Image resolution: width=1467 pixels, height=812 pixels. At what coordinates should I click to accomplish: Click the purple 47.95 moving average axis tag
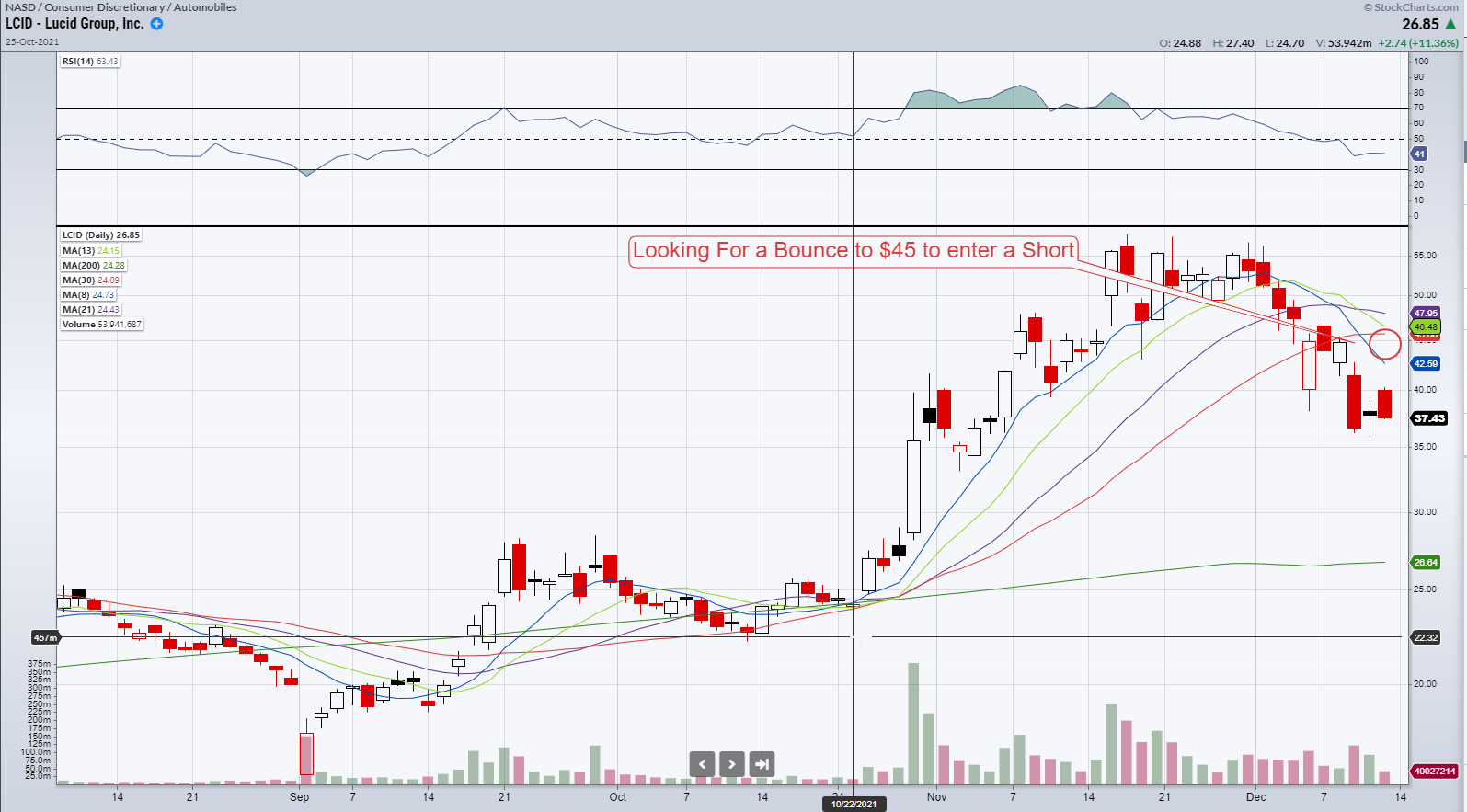(x=1426, y=314)
